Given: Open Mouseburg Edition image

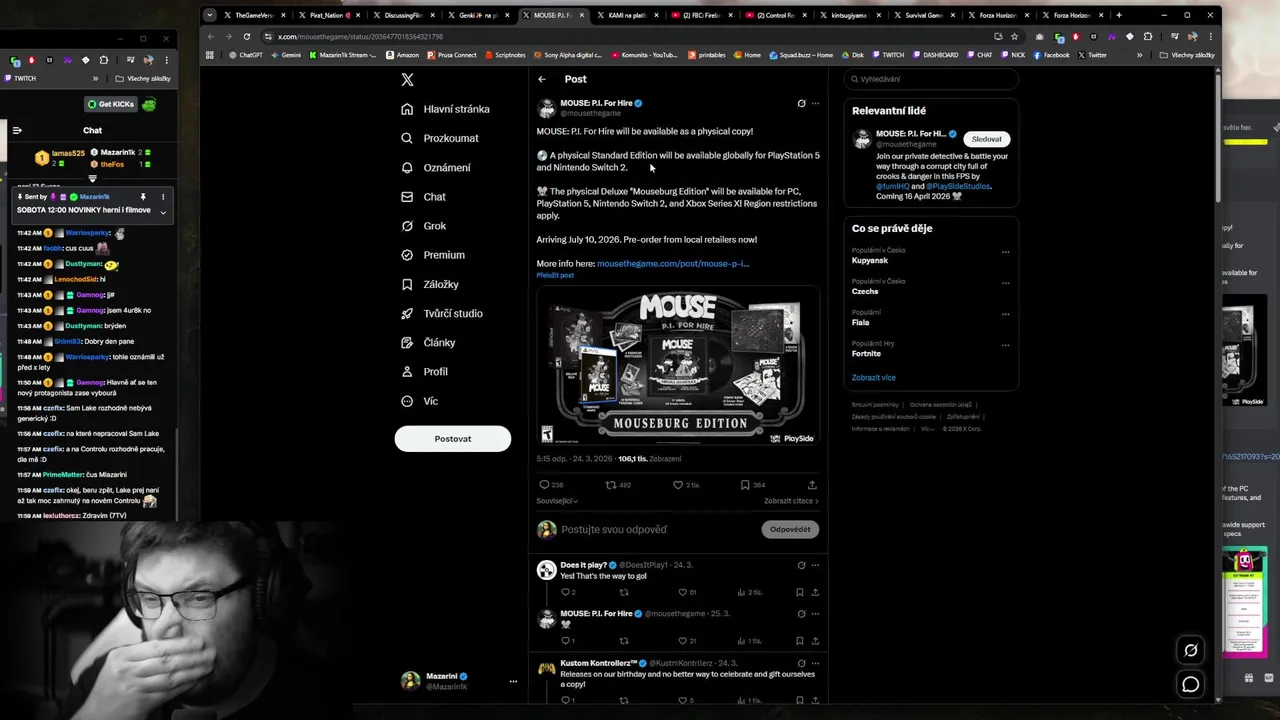Looking at the screenshot, I should (678, 366).
